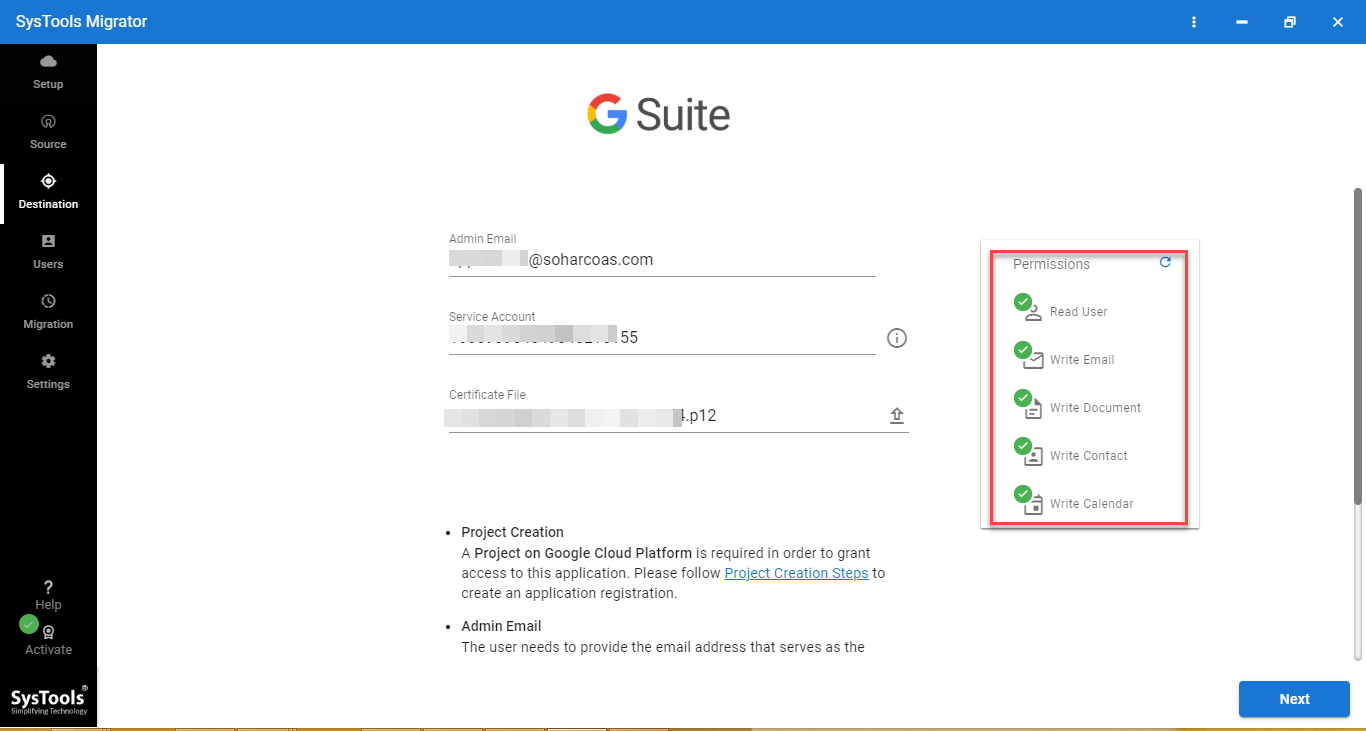Open Settings in the sidebar
The width and height of the screenshot is (1366, 731).
point(48,372)
